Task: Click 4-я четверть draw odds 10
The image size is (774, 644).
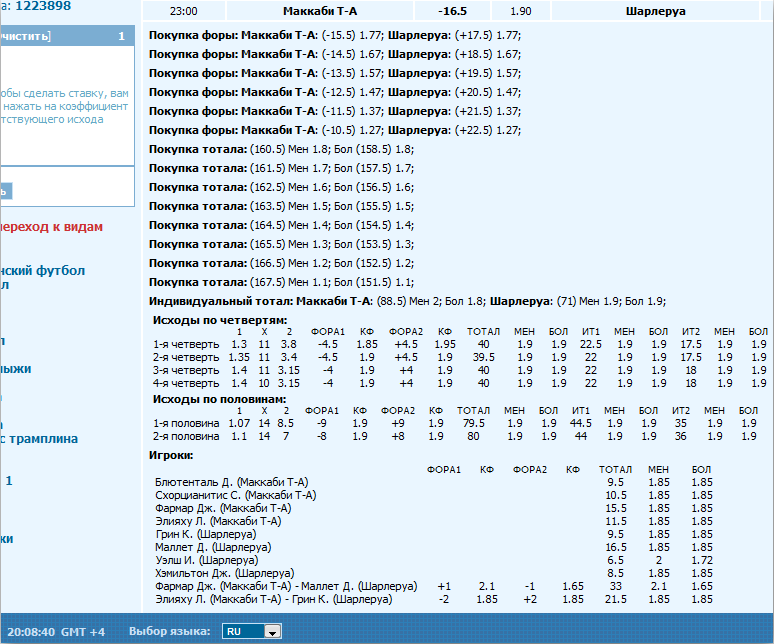Action: (264, 383)
